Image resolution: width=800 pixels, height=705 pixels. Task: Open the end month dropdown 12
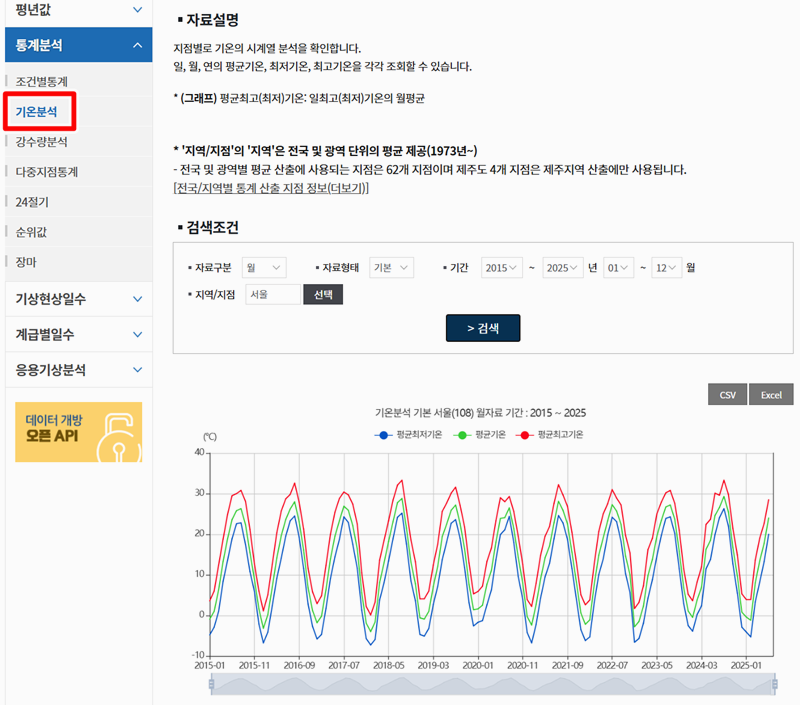point(666,268)
